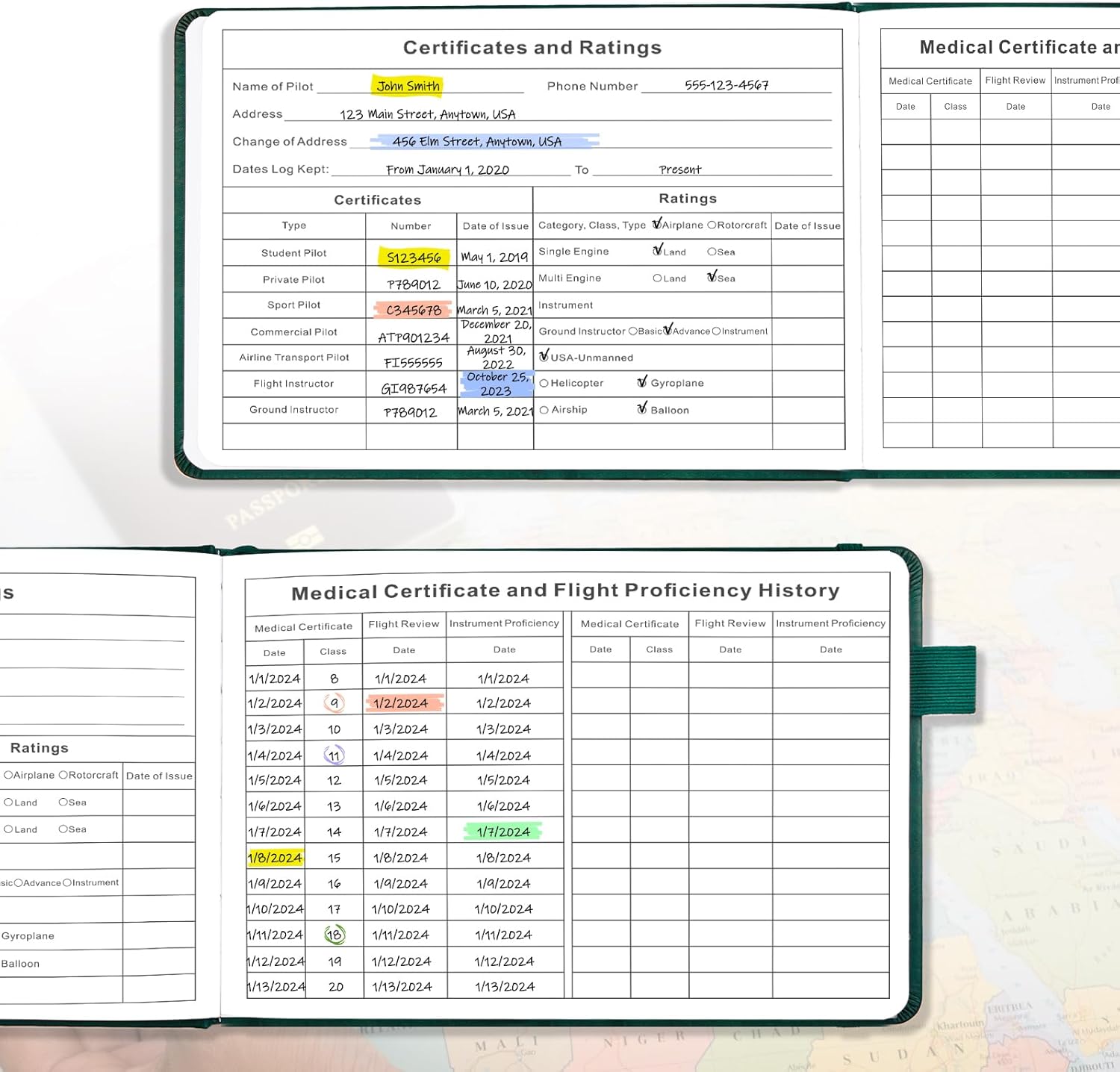1120x1072 pixels.
Task: Click the circled class value 9
Action: tap(334, 702)
